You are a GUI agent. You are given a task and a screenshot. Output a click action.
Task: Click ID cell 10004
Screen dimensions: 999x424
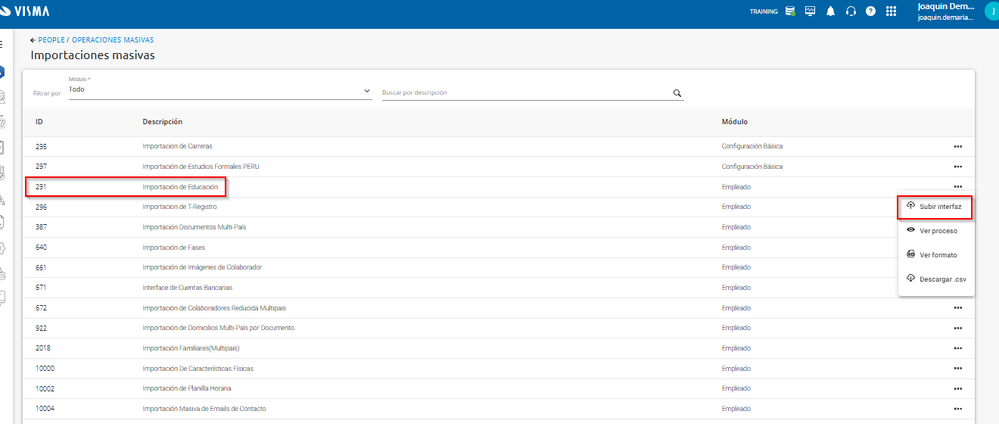45,409
